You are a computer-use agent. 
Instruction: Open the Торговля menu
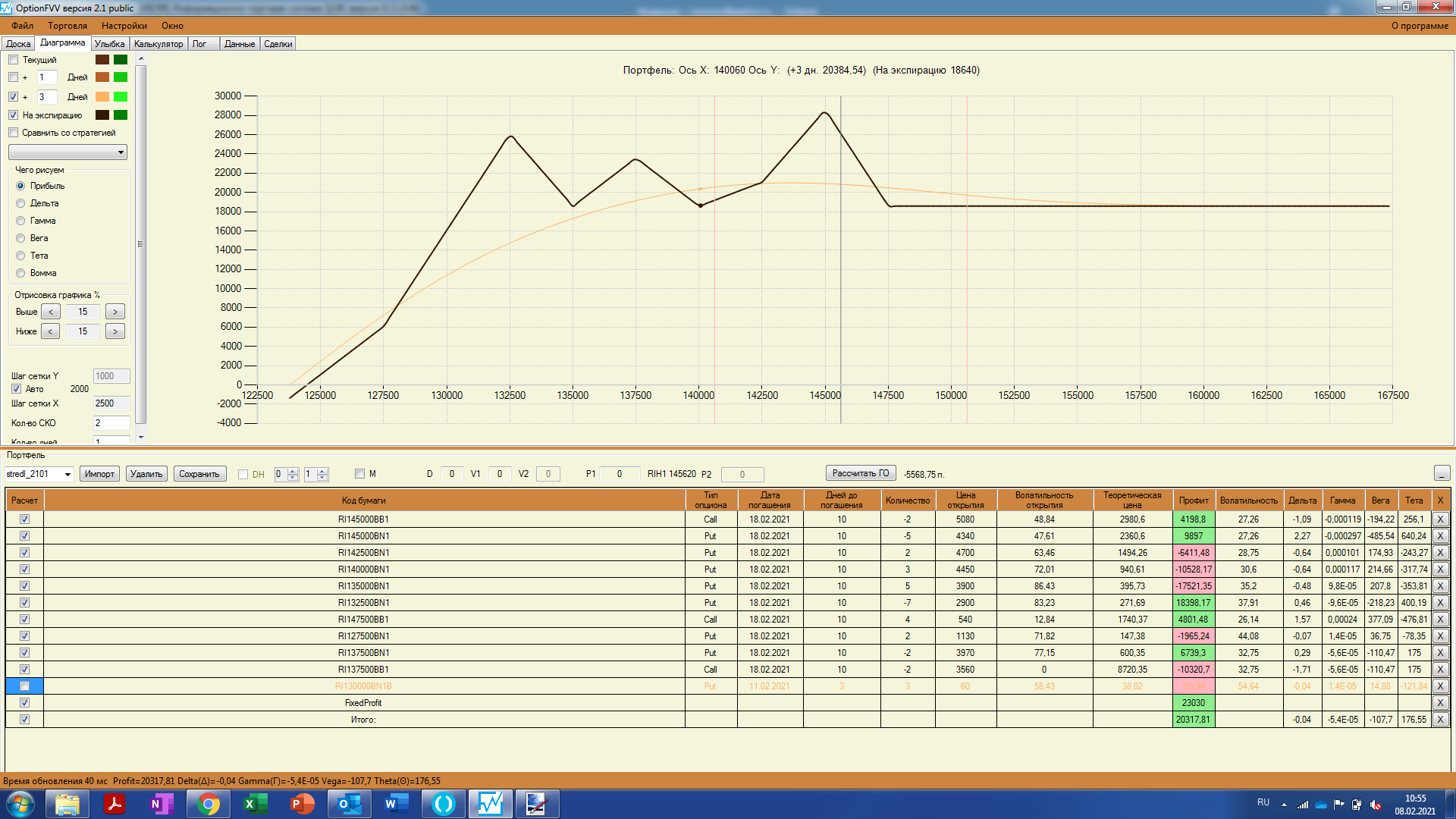click(67, 26)
